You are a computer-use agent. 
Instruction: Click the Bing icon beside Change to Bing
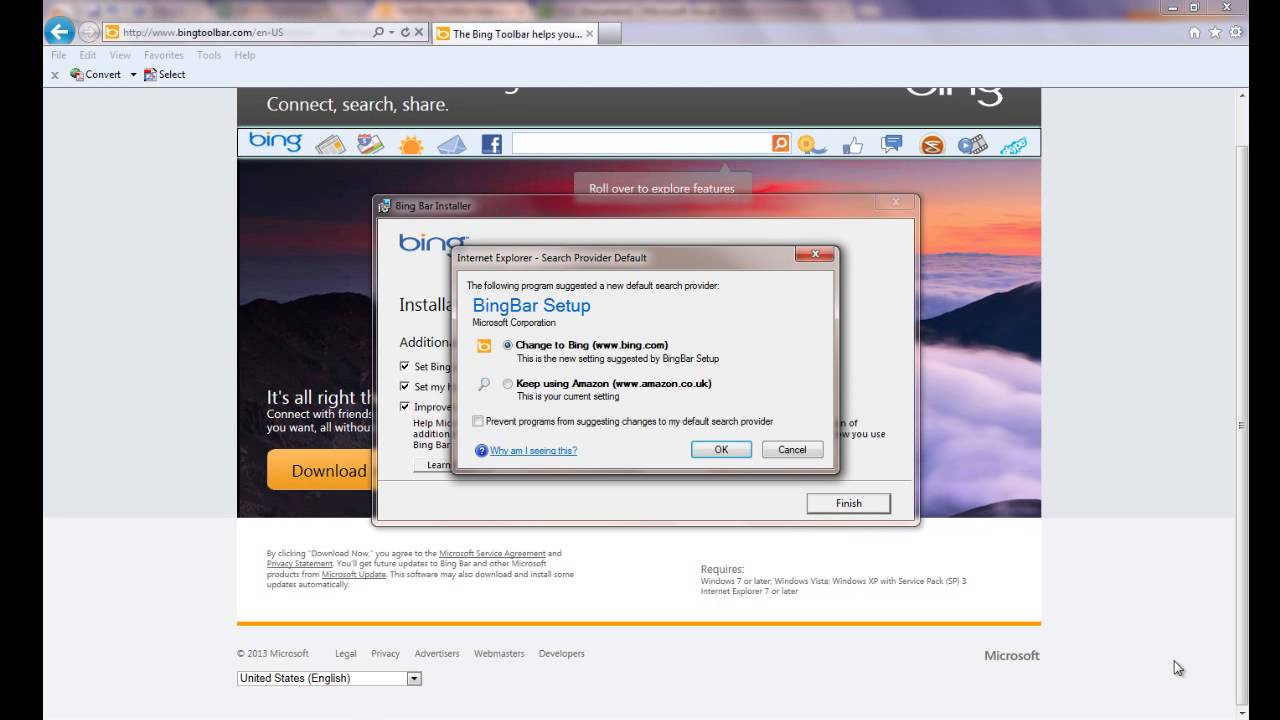pos(484,346)
